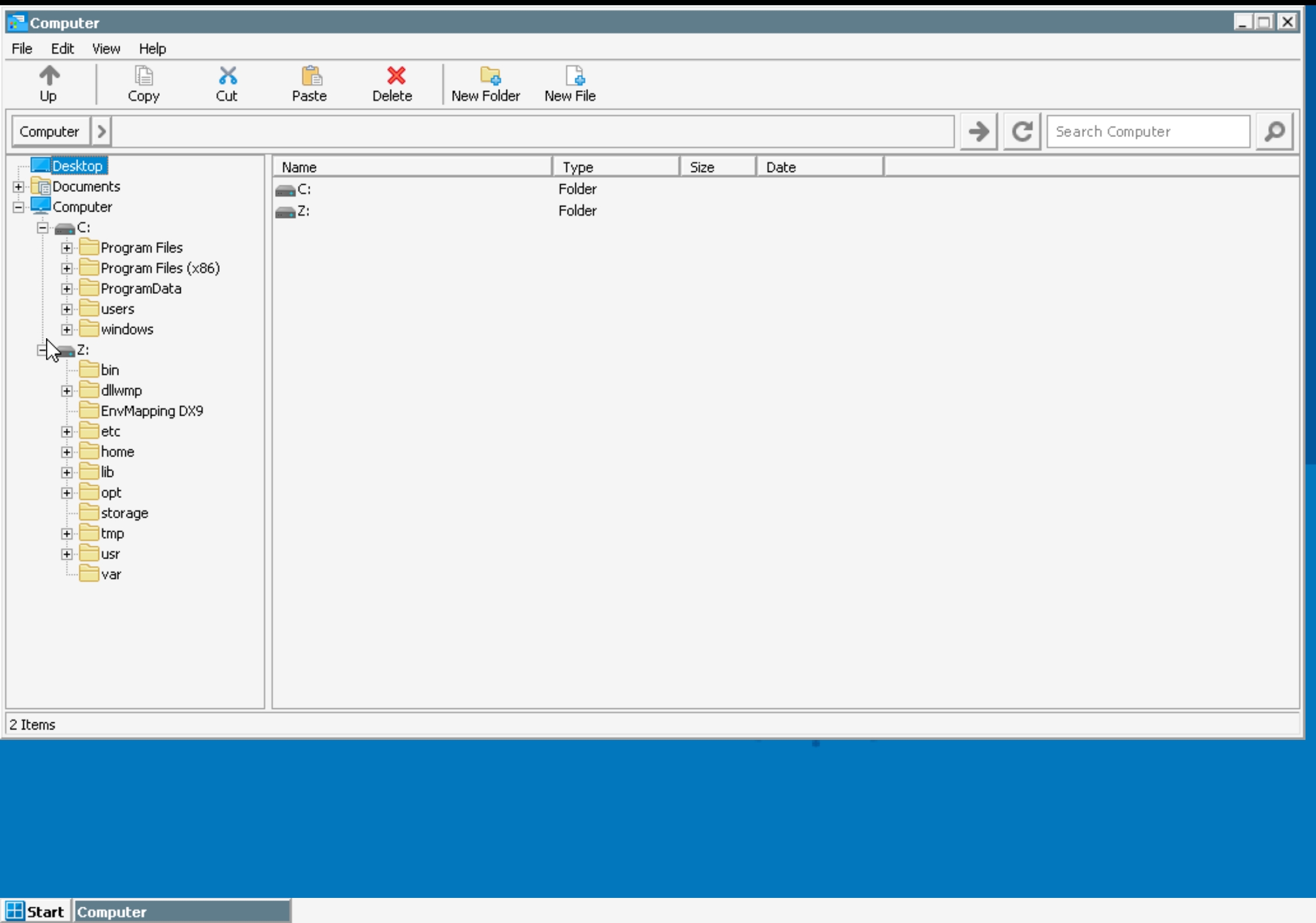Expand the etc folder node
Viewport: 1316px width, 923px height.
coord(67,431)
